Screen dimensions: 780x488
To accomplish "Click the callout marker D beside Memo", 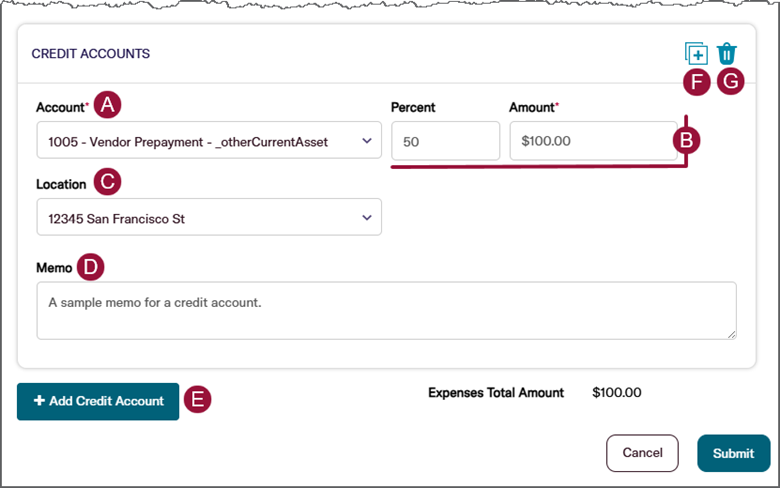I will tap(90, 266).
